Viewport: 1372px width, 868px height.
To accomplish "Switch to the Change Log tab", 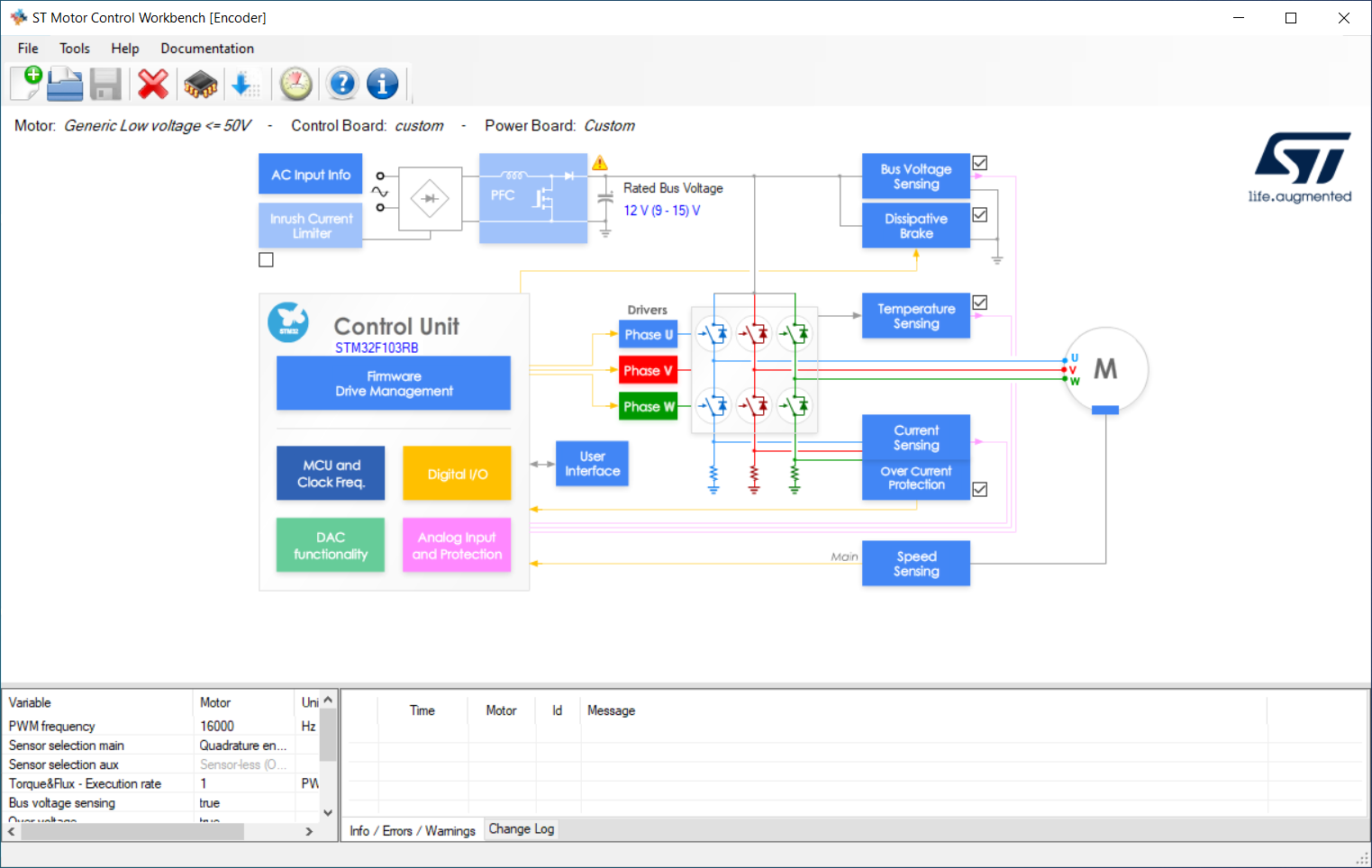I will click(x=521, y=829).
